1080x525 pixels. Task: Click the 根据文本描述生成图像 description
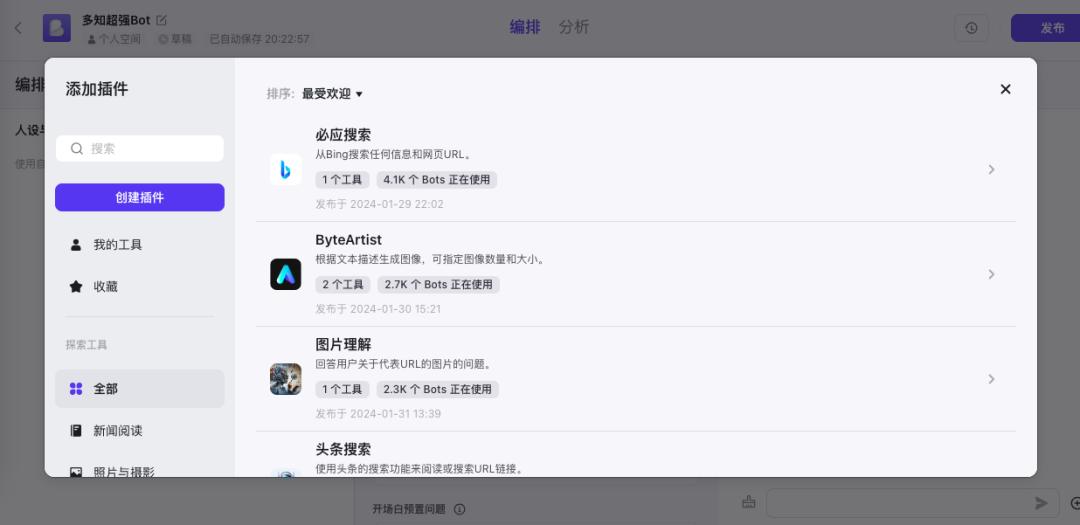click(430, 260)
